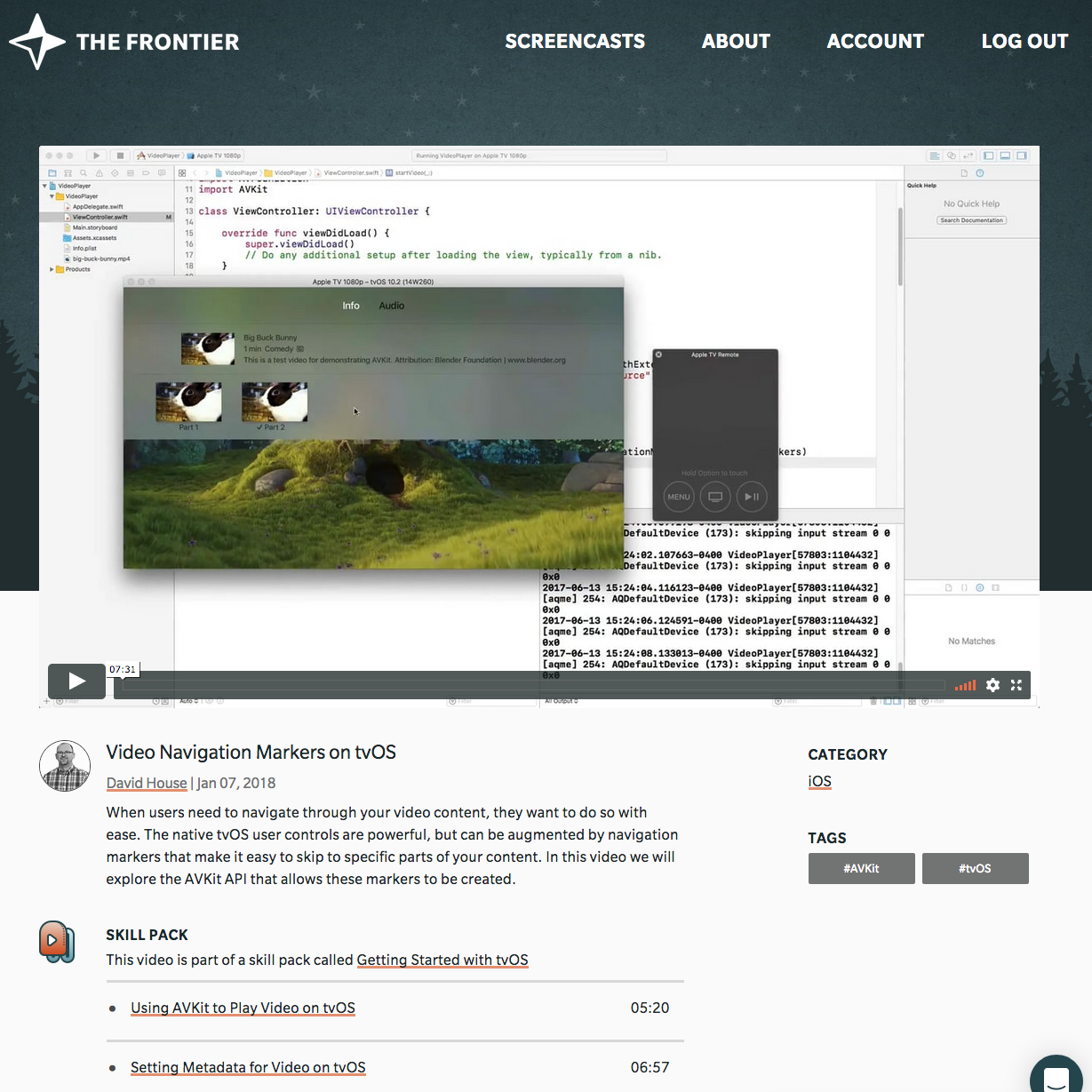This screenshot has height=1092, width=1092.
Task: Enter fullscreen mode on the video
Action: 1016,685
